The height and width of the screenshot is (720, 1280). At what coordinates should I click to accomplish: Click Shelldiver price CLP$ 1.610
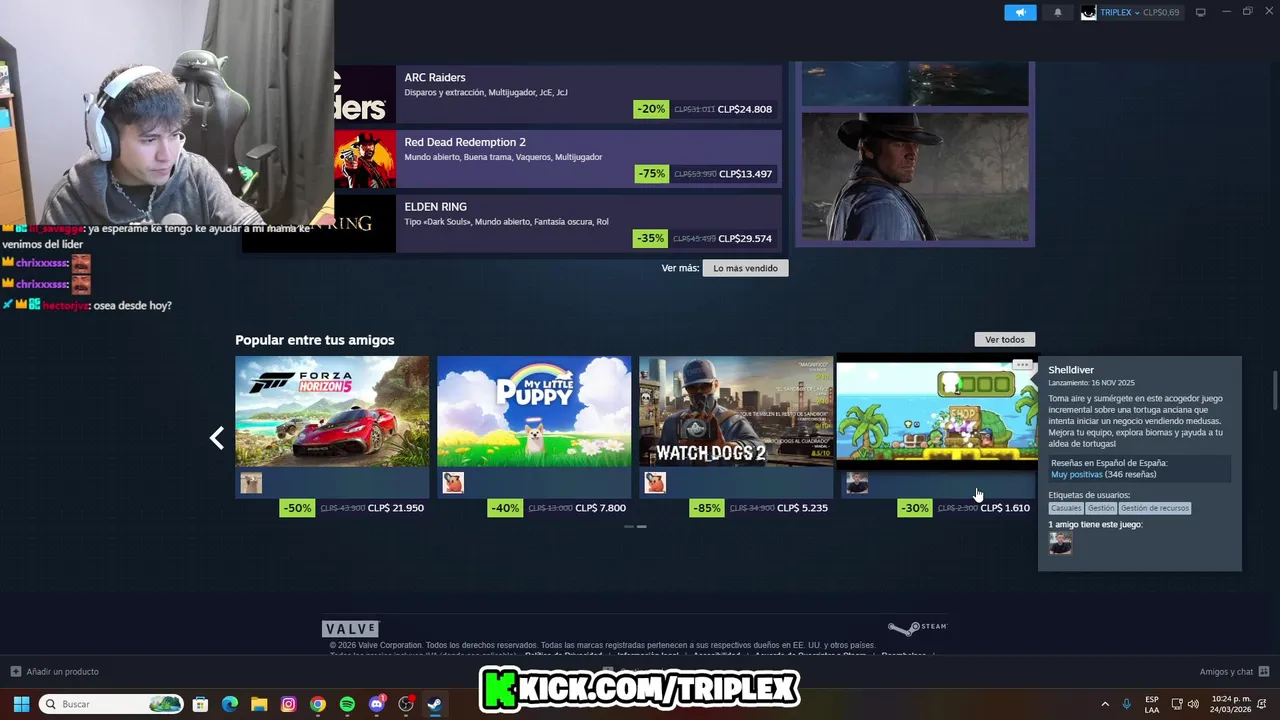coord(1005,508)
